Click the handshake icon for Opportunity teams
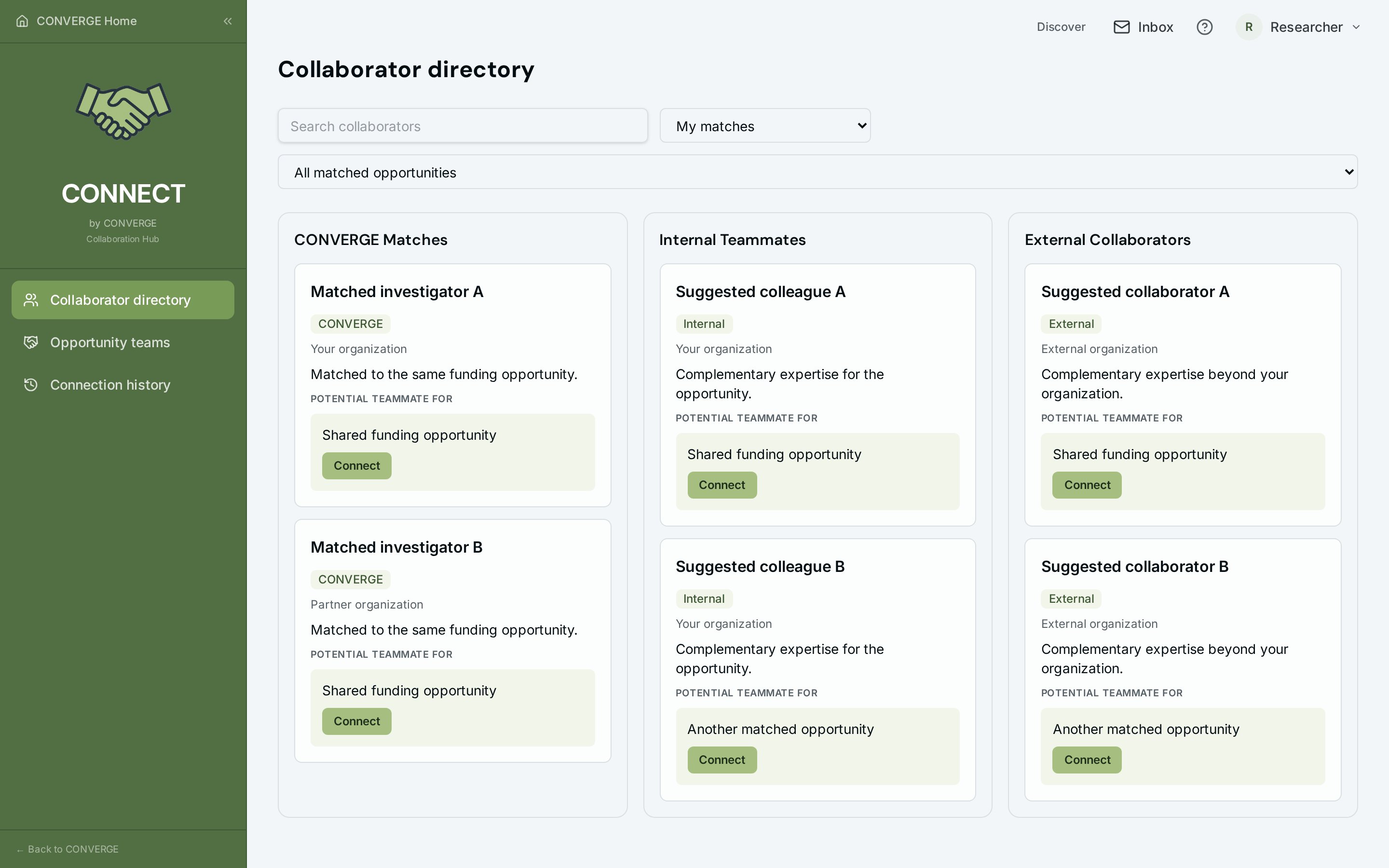The width and height of the screenshot is (1389, 868). click(x=31, y=342)
